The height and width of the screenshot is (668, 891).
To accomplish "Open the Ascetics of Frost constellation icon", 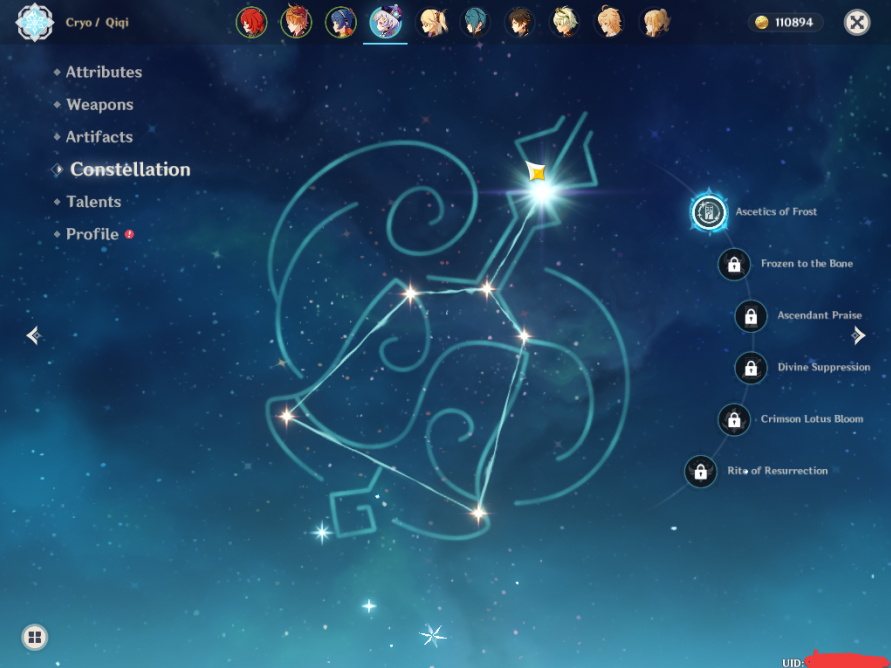I will [x=709, y=212].
